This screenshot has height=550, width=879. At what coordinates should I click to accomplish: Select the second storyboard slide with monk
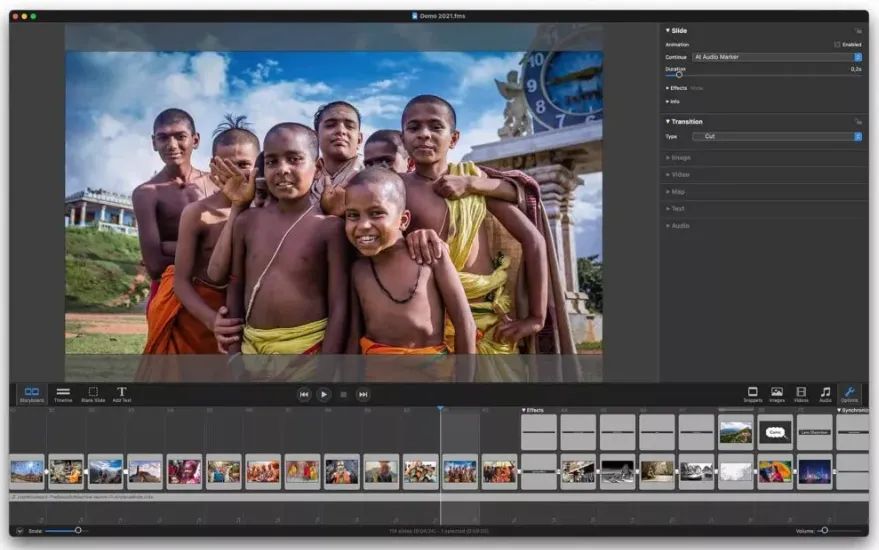pos(66,472)
